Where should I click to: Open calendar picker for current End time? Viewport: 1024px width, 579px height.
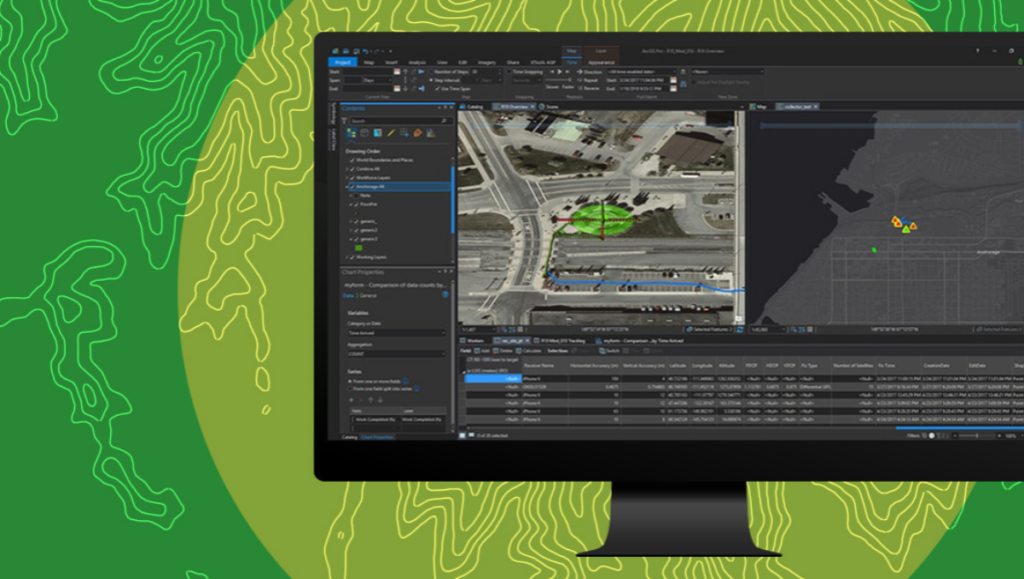tap(396, 88)
